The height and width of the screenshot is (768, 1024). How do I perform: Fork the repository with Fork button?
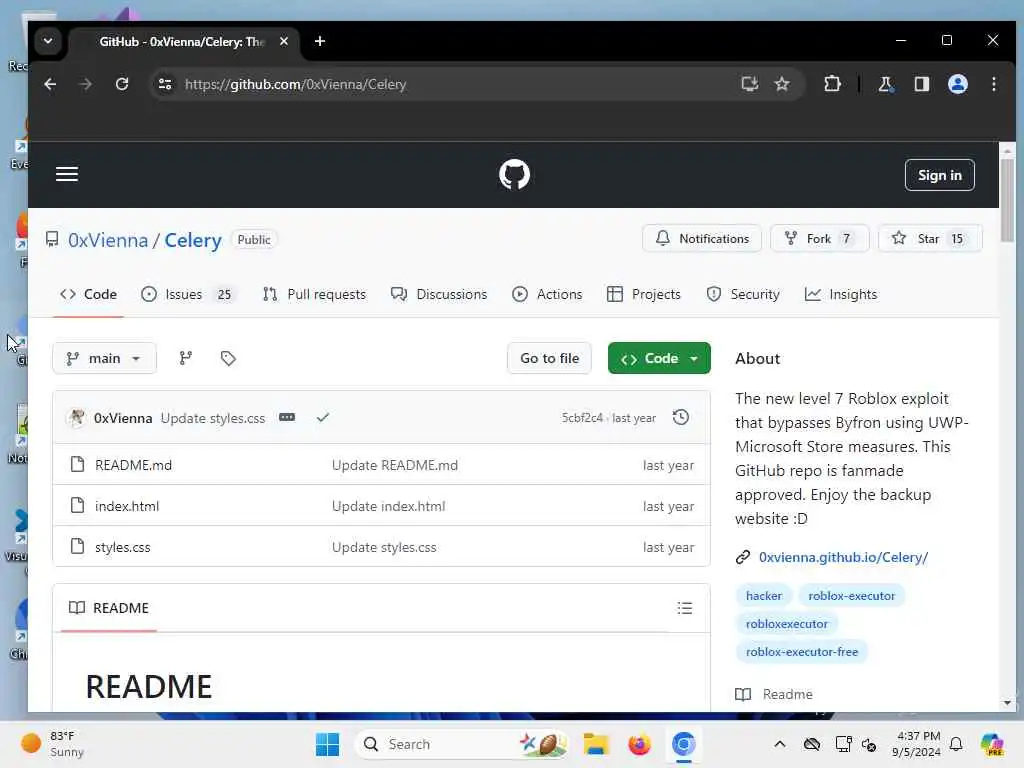[820, 238]
